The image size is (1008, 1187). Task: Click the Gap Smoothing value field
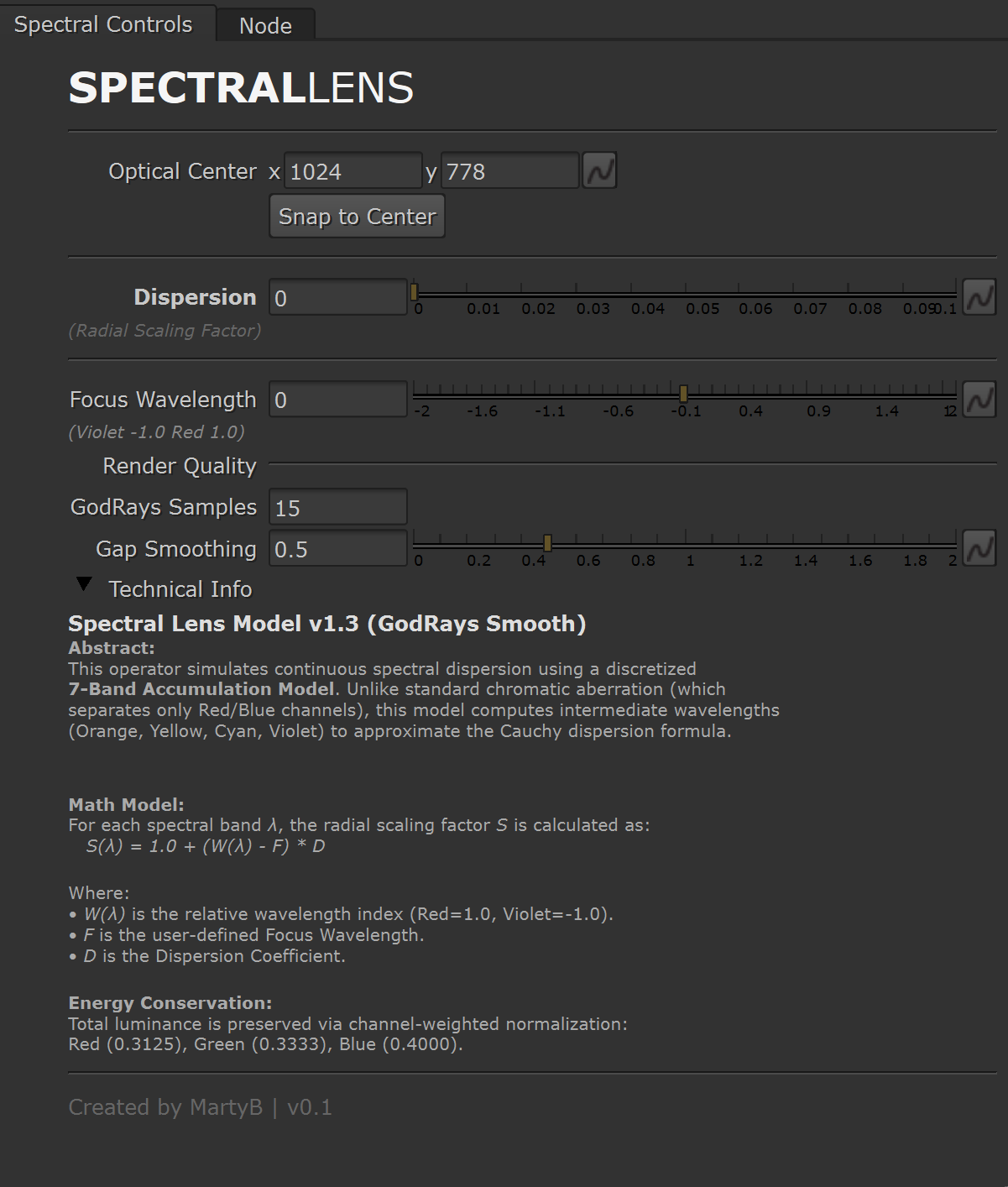point(337,549)
